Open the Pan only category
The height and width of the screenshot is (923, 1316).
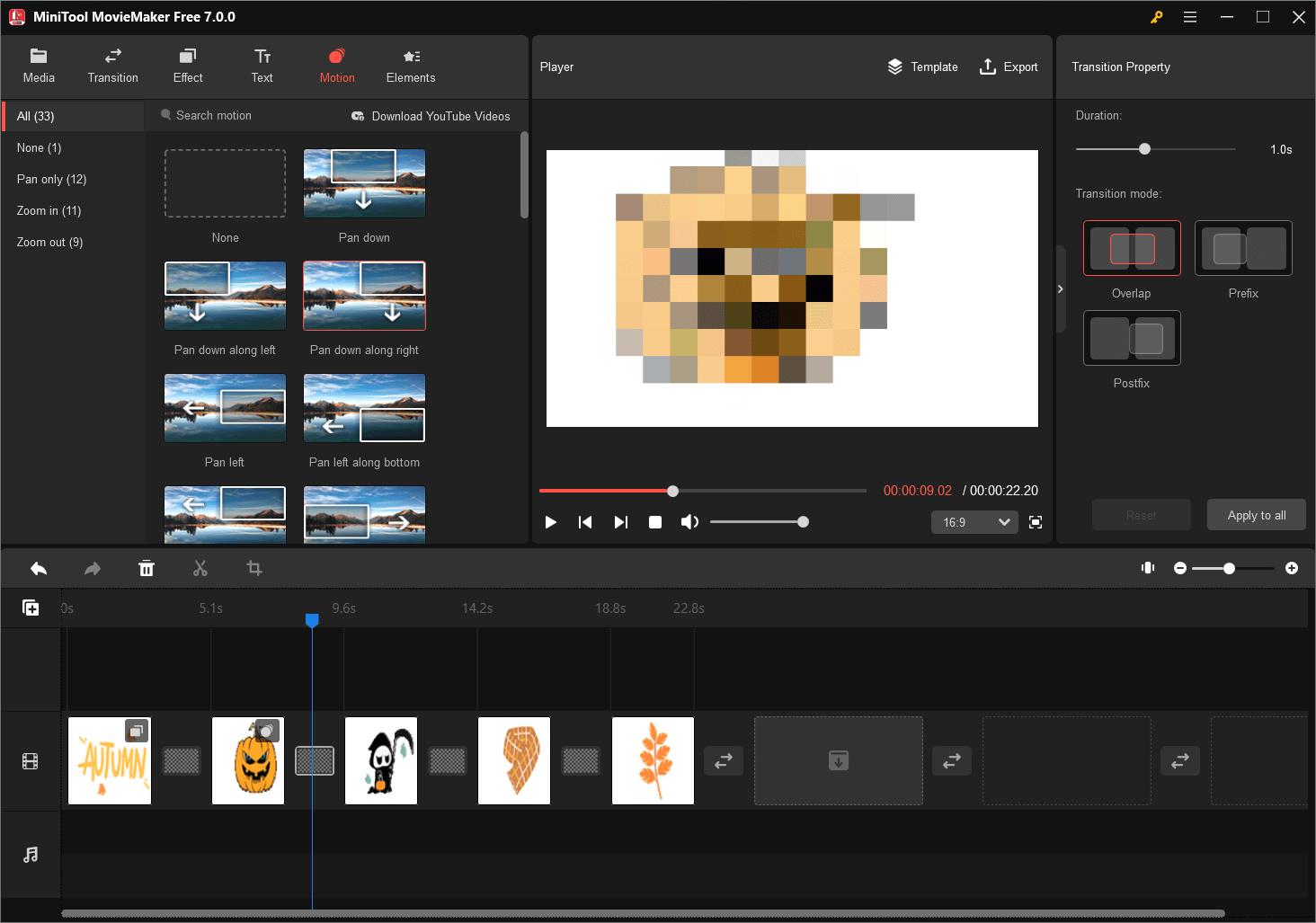click(51, 179)
